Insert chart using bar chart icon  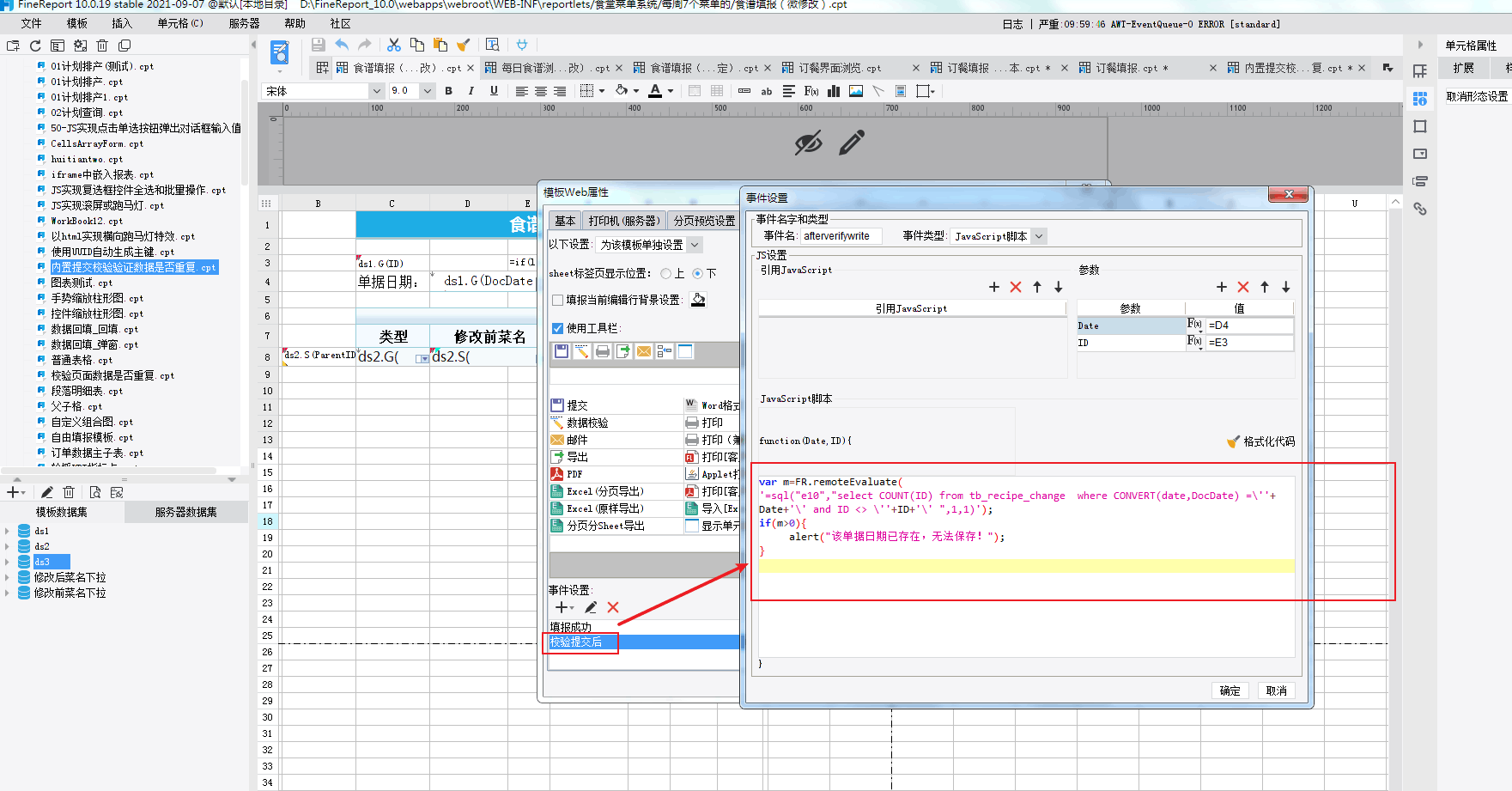pyautogui.click(x=833, y=91)
